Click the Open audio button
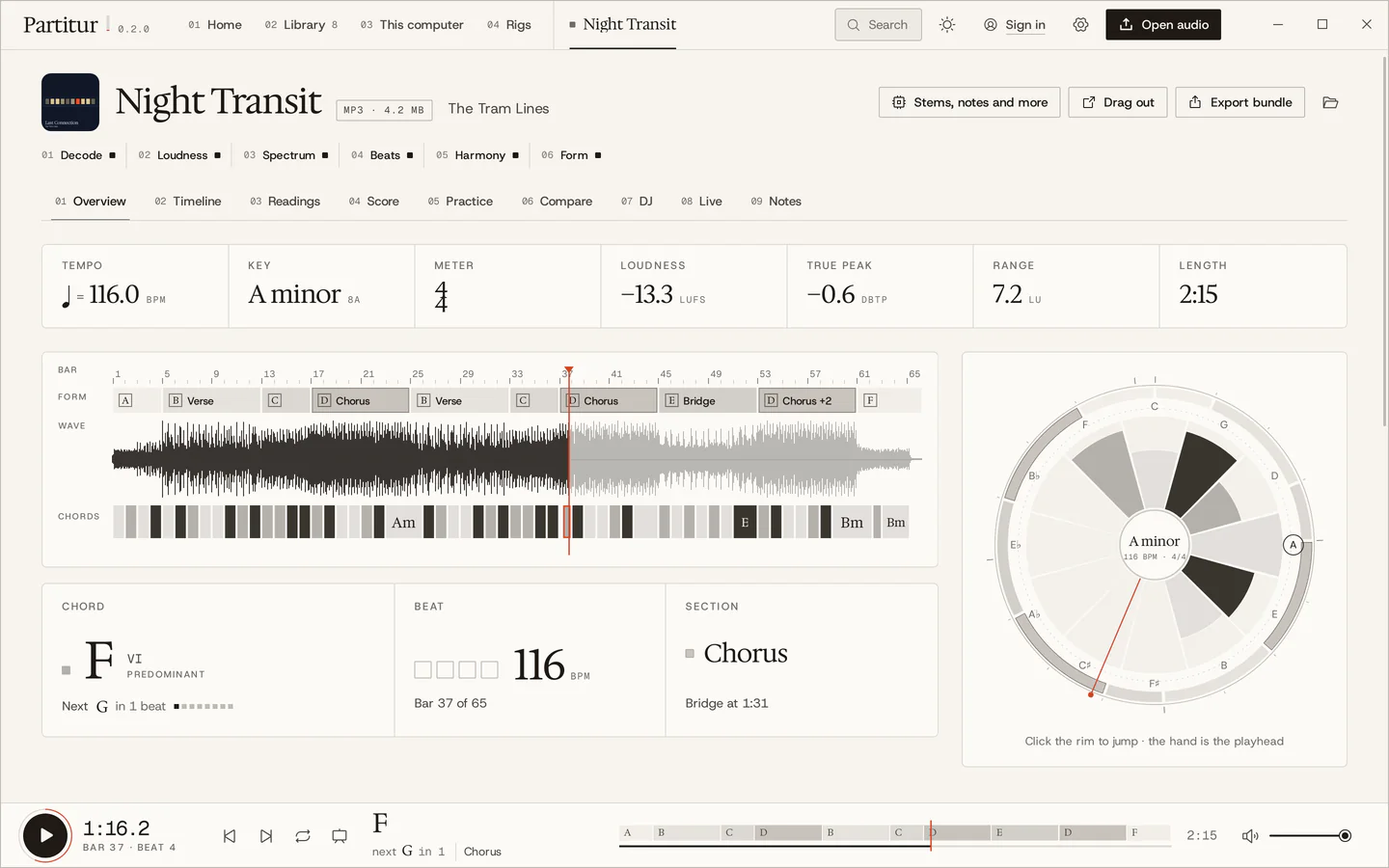1389x868 pixels. point(1163,25)
